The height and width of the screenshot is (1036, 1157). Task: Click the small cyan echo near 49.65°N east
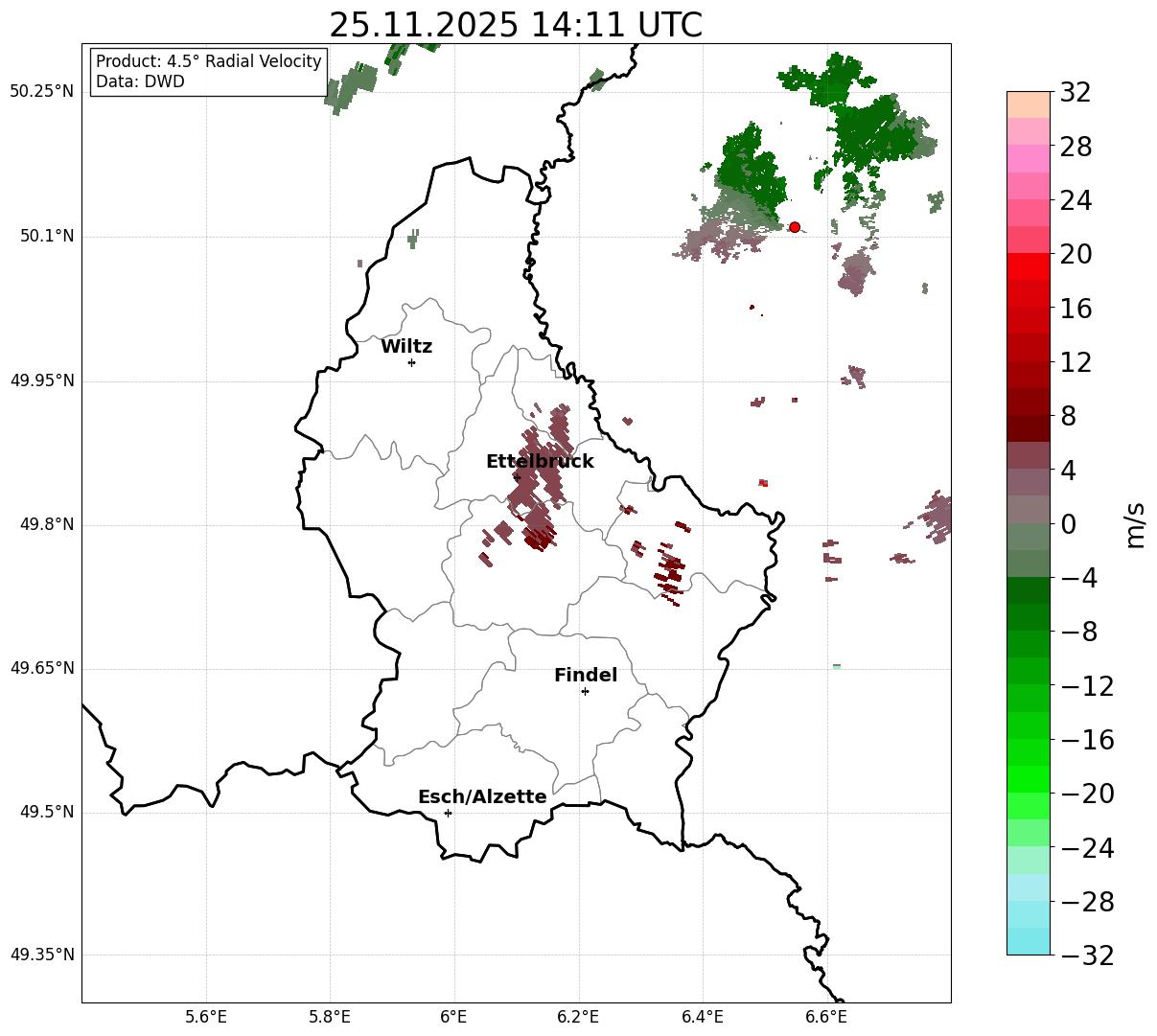(x=837, y=666)
